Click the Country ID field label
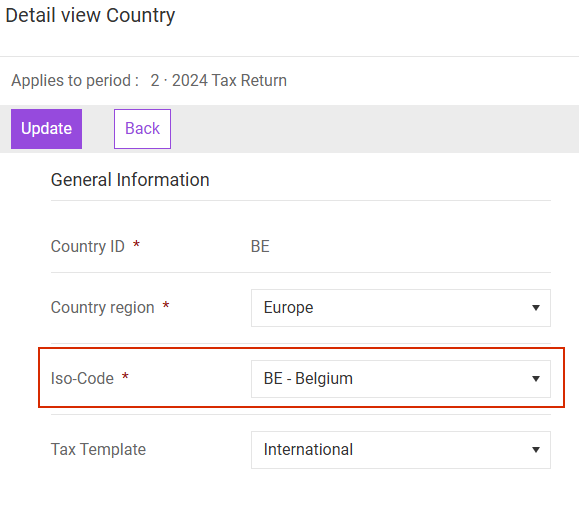Screen dimensions: 579x521 [88, 246]
